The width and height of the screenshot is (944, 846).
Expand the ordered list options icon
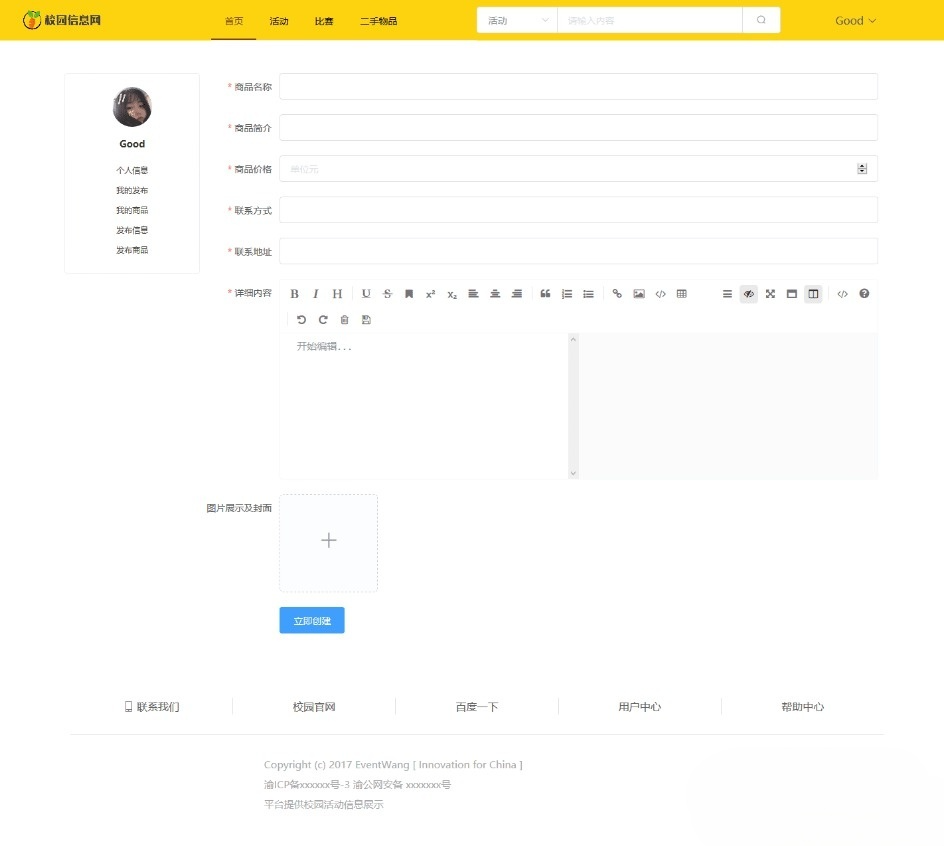(566, 293)
